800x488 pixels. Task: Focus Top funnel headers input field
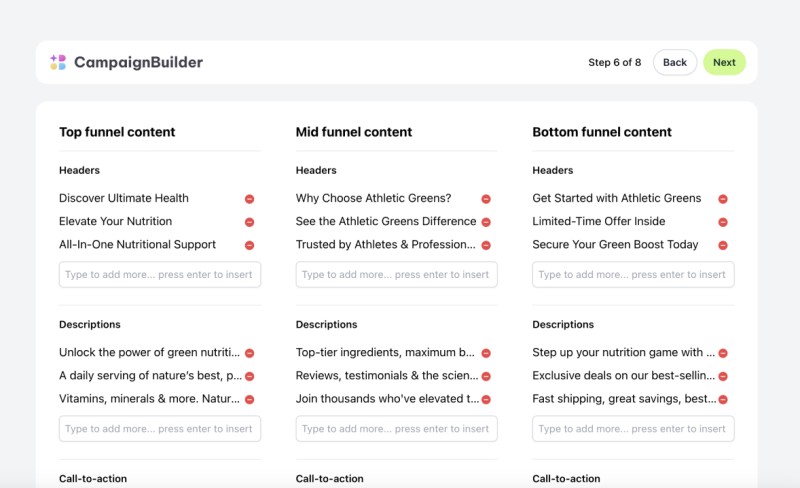pyautogui.click(x=160, y=275)
